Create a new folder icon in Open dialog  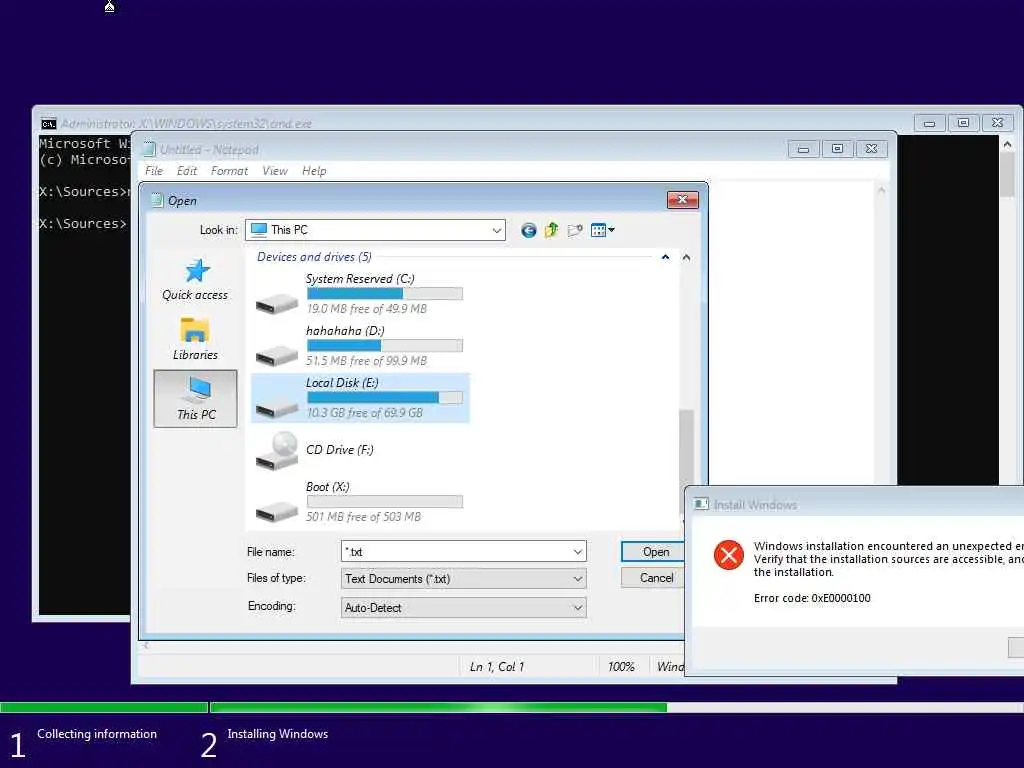(575, 230)
